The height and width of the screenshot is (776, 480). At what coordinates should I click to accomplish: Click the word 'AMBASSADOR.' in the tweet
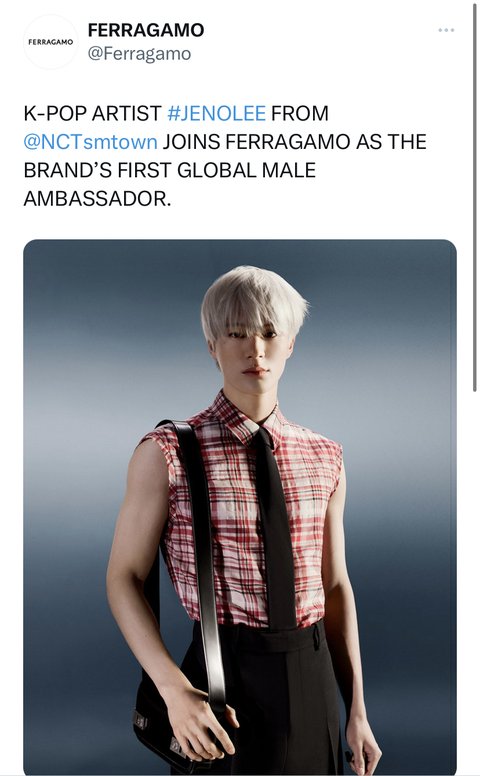click(97, 199)
